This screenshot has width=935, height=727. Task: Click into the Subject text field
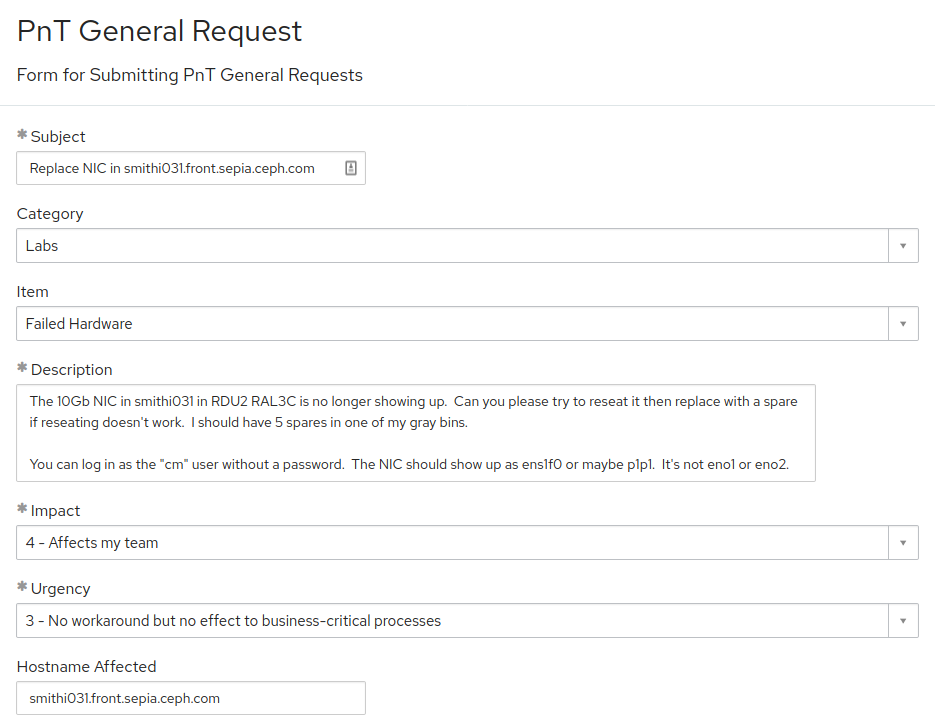point(180,168)
